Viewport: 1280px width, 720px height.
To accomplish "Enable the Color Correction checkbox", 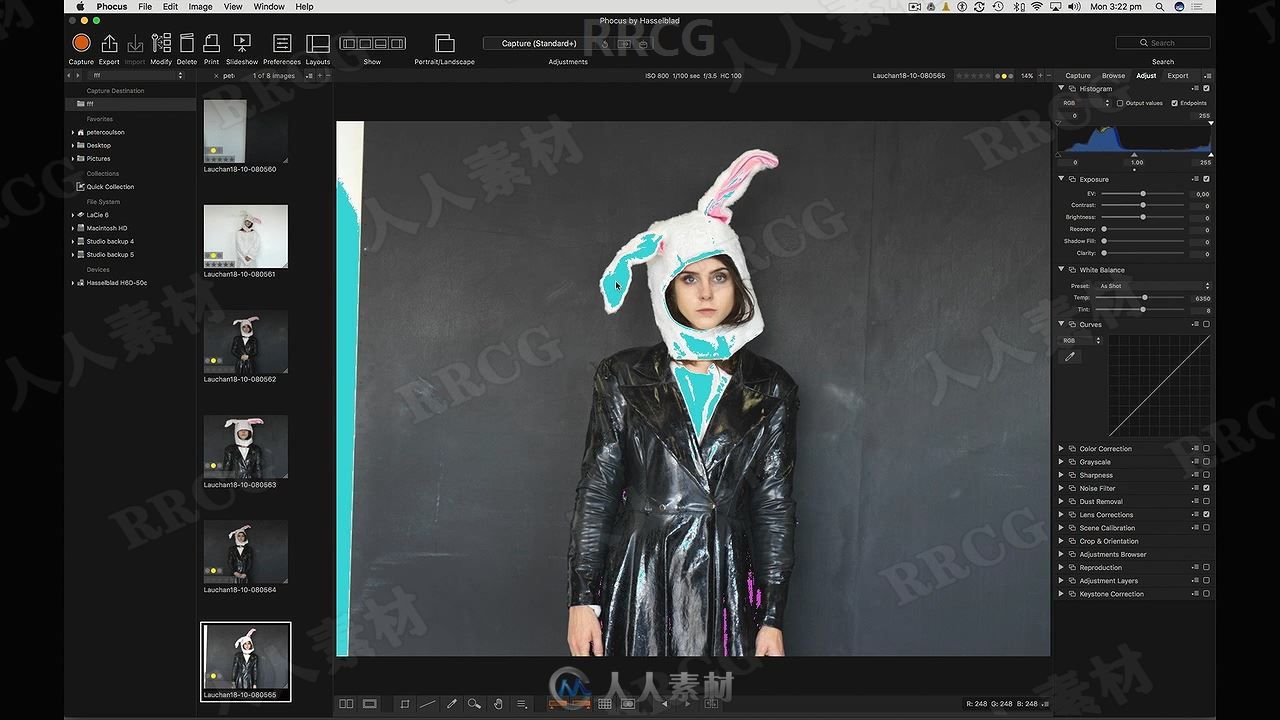I will click(1206, 448).
